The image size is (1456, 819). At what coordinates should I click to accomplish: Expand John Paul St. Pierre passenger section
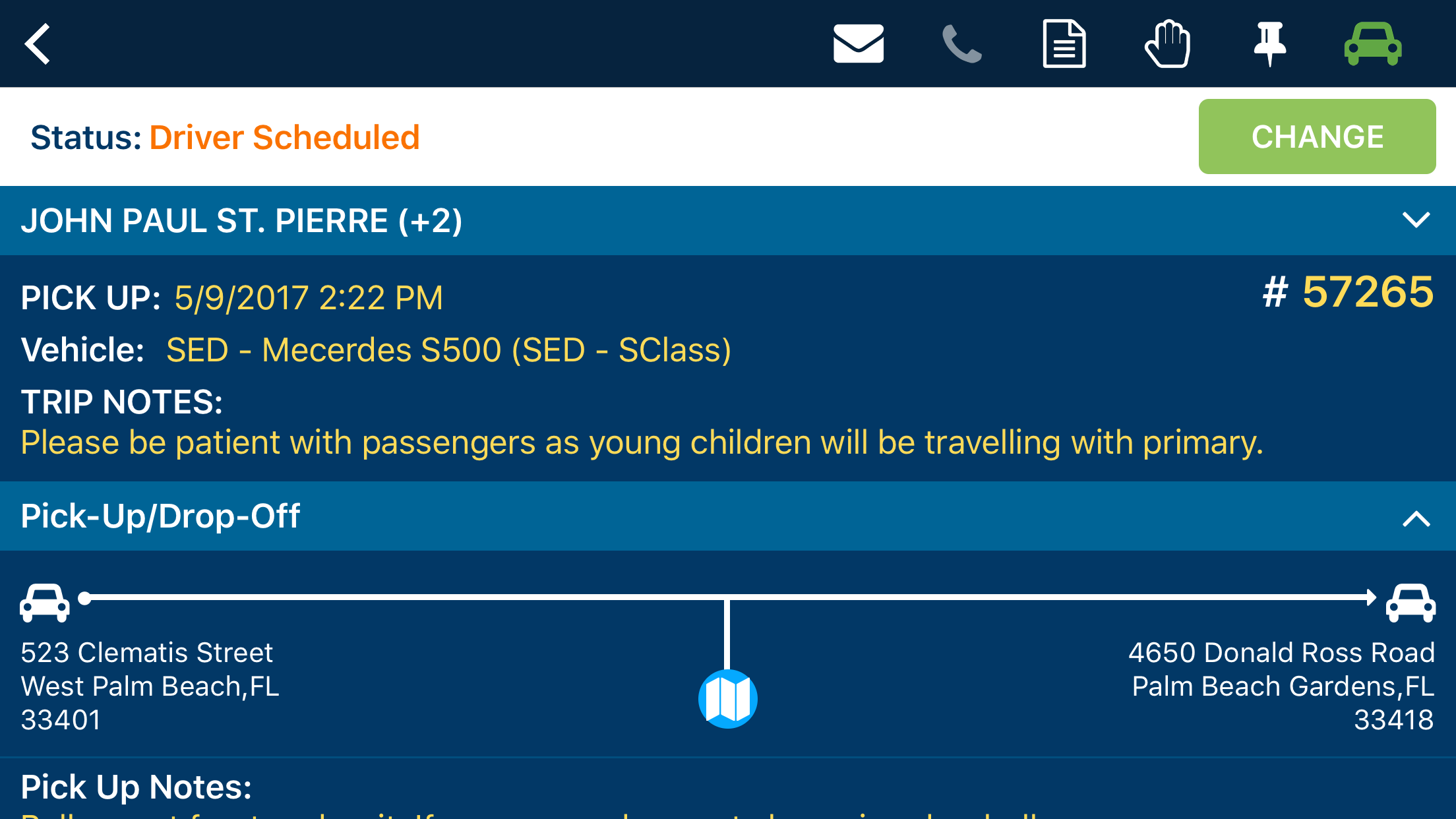point(1416,220)
